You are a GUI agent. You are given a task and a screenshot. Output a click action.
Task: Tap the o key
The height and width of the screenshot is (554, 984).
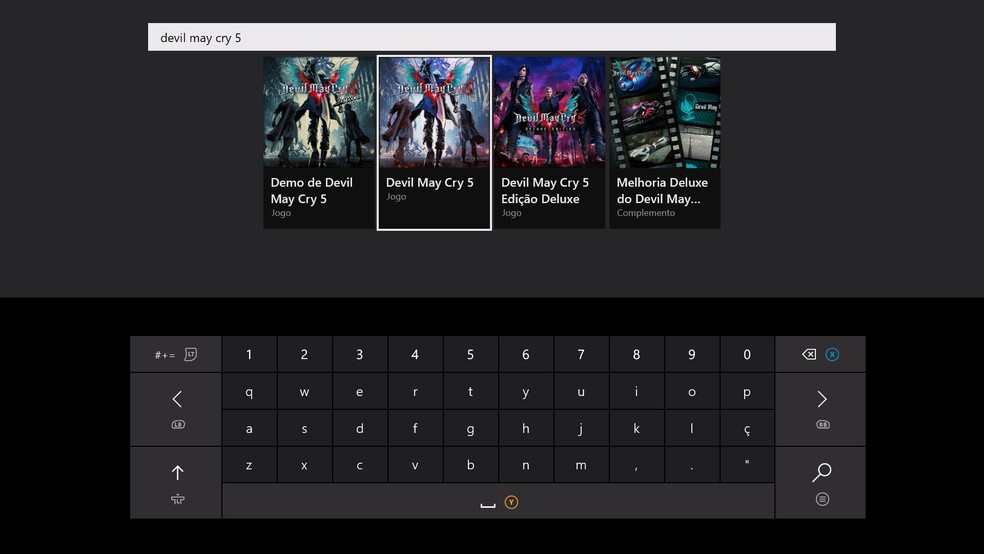tap(692, 392)
